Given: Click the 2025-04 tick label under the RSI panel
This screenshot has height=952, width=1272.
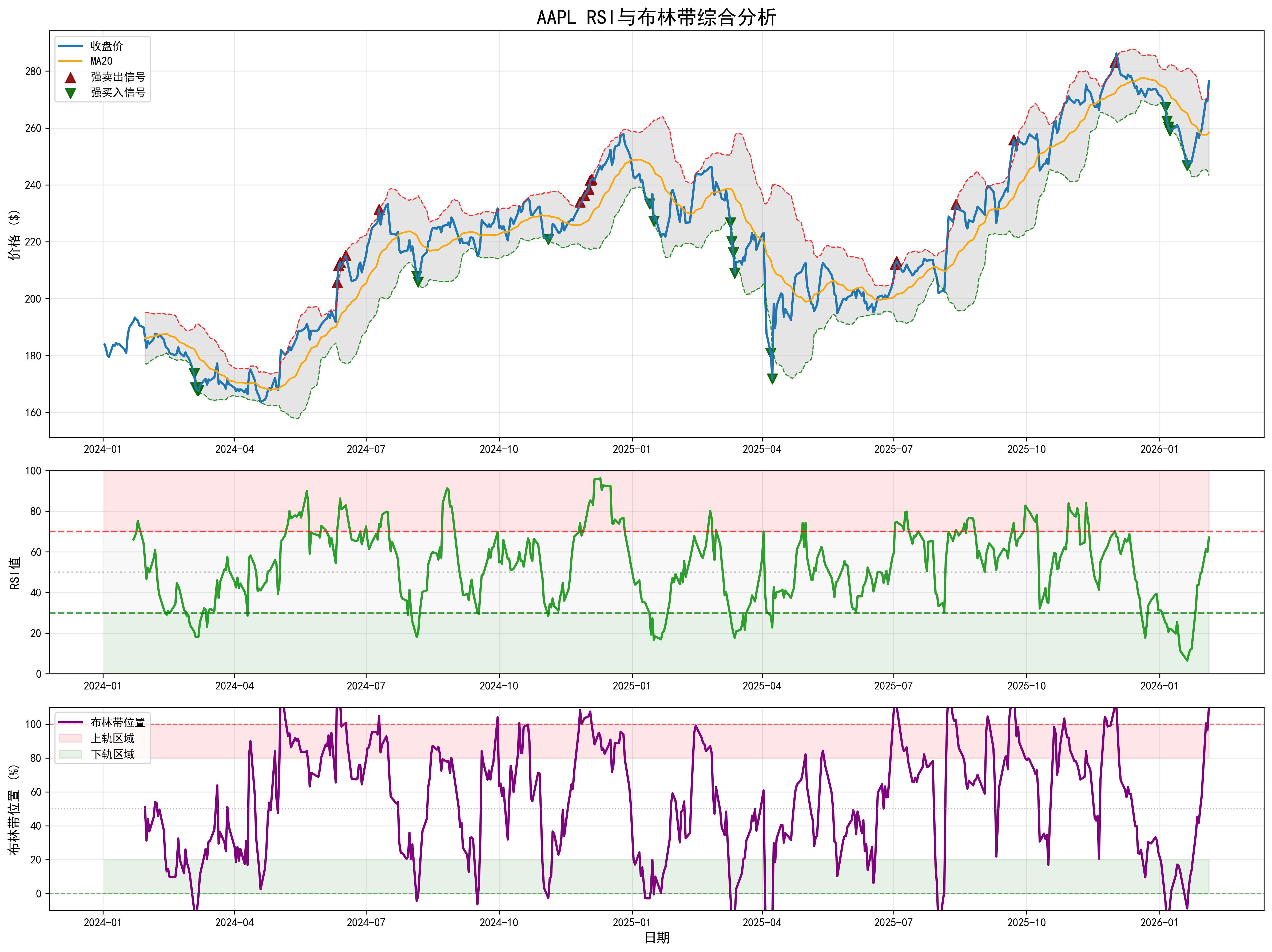Looking at the screenshot, I should pyautogui.click(x=762, y=686).
